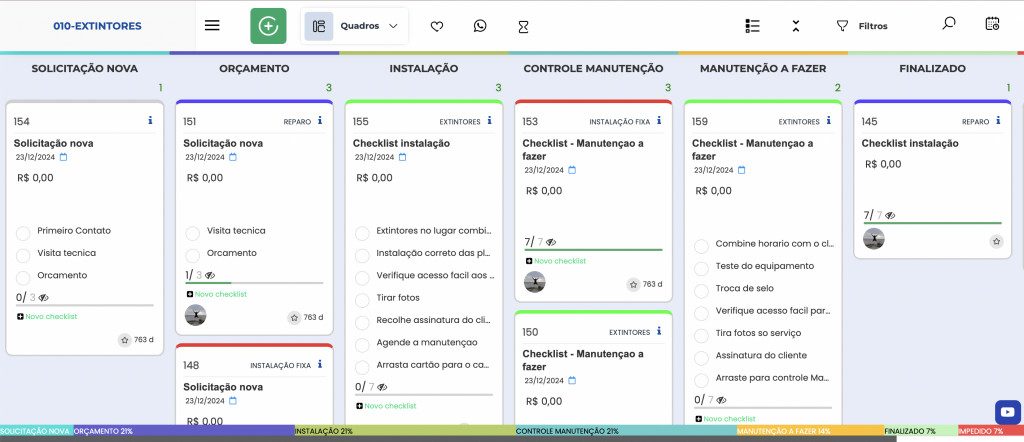Click the INSTALAÇÃO 21% progress bar segment
Viewport: 1024px width, 442px height.
pos(404,431)
